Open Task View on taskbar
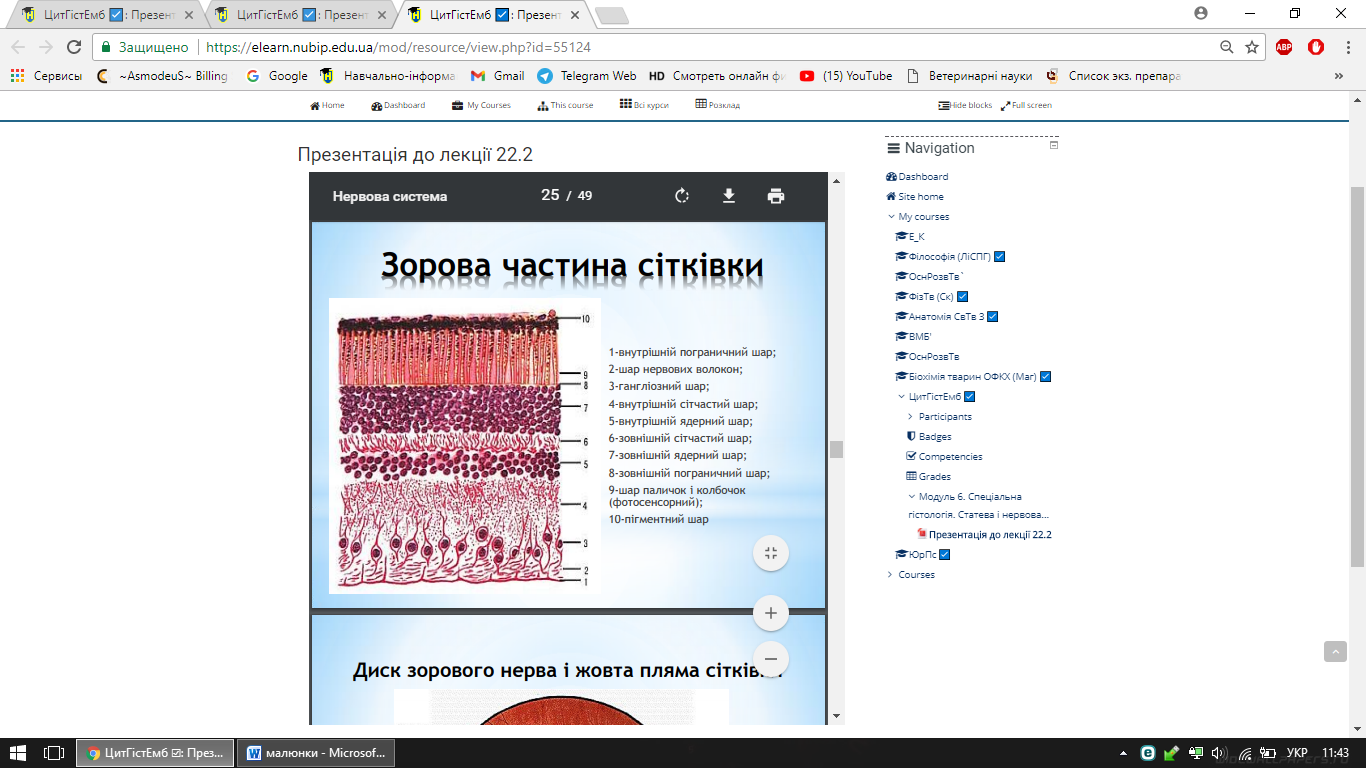 click(x=54, y=753)
